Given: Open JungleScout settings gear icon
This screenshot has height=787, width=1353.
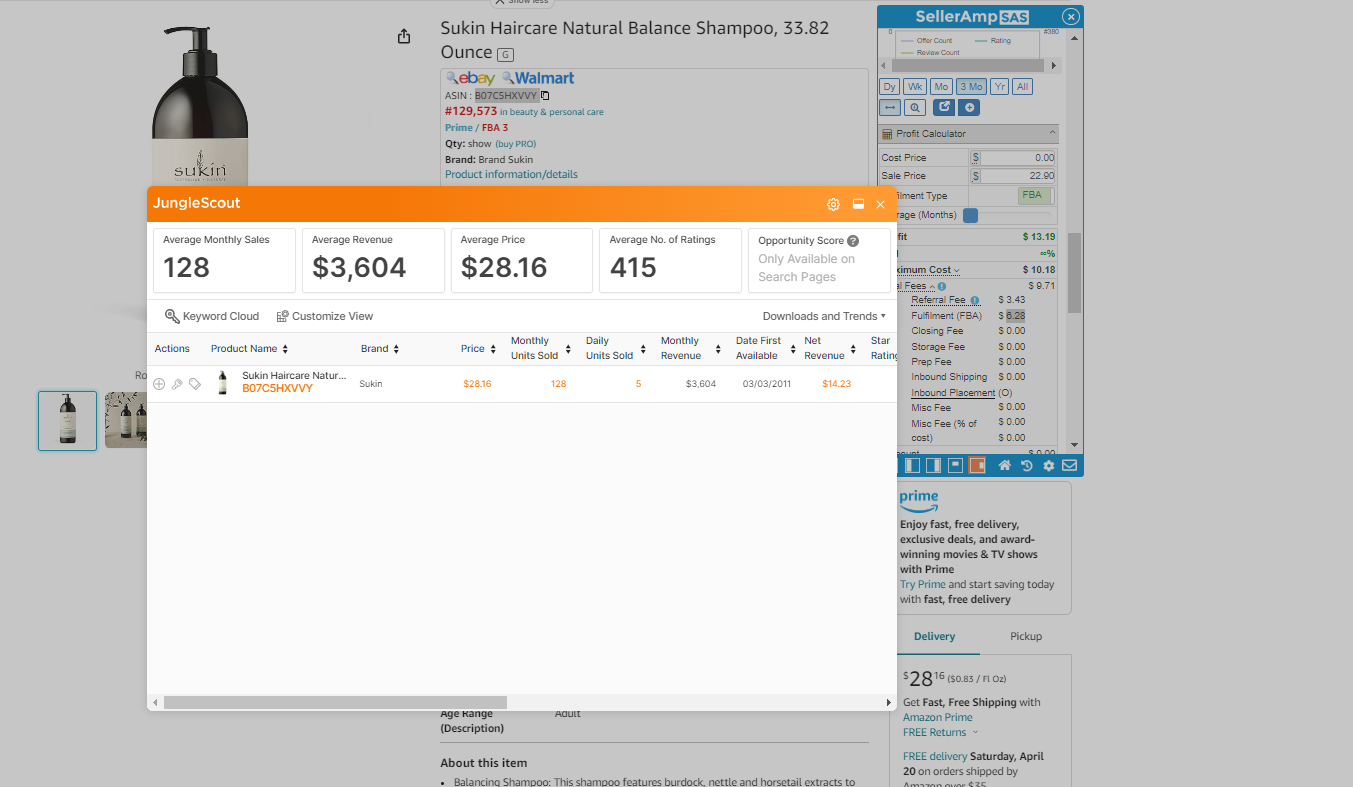Looking at the screenshot, I should (833, 204).
